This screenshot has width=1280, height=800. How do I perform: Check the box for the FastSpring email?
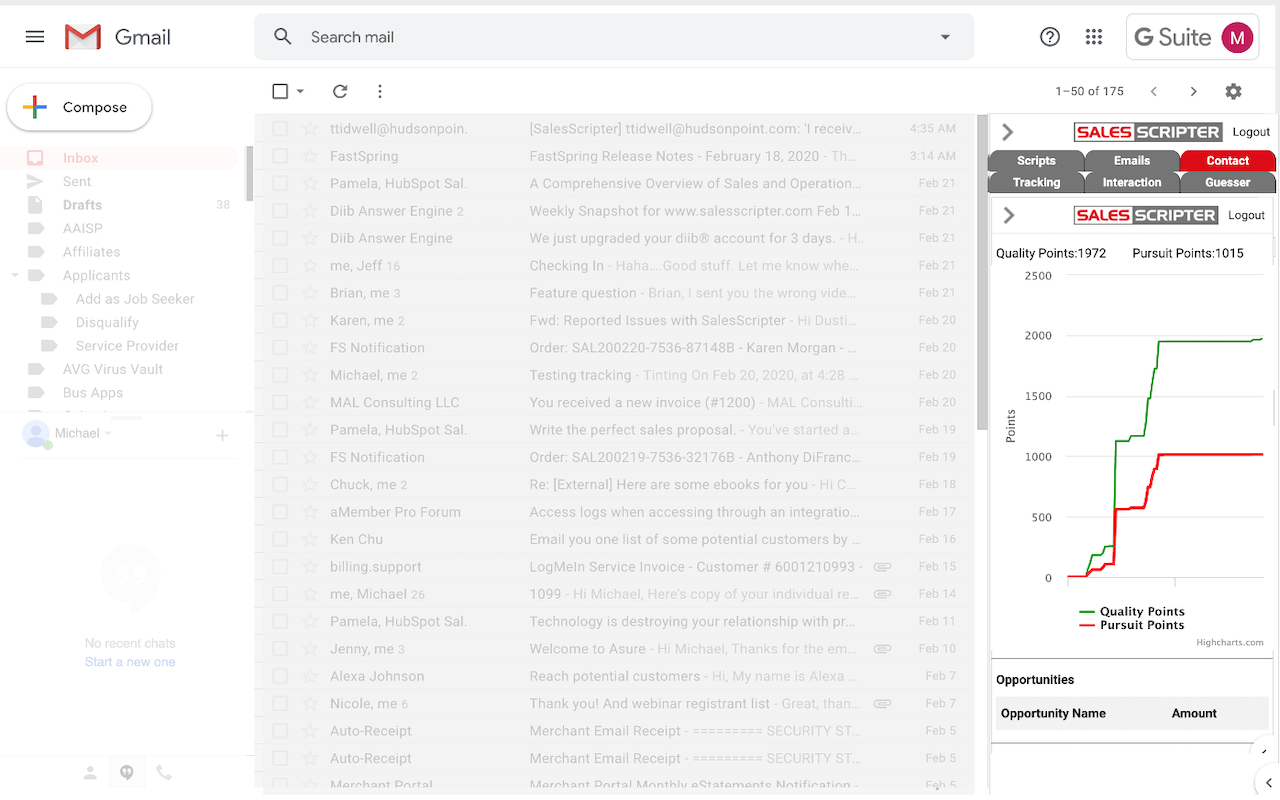tap(280, 156)
